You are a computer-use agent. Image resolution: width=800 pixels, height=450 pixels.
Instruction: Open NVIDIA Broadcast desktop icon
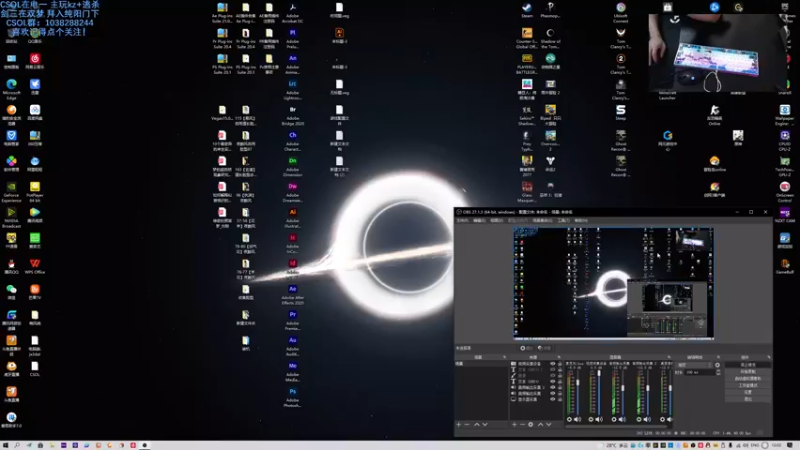point(11,217)
